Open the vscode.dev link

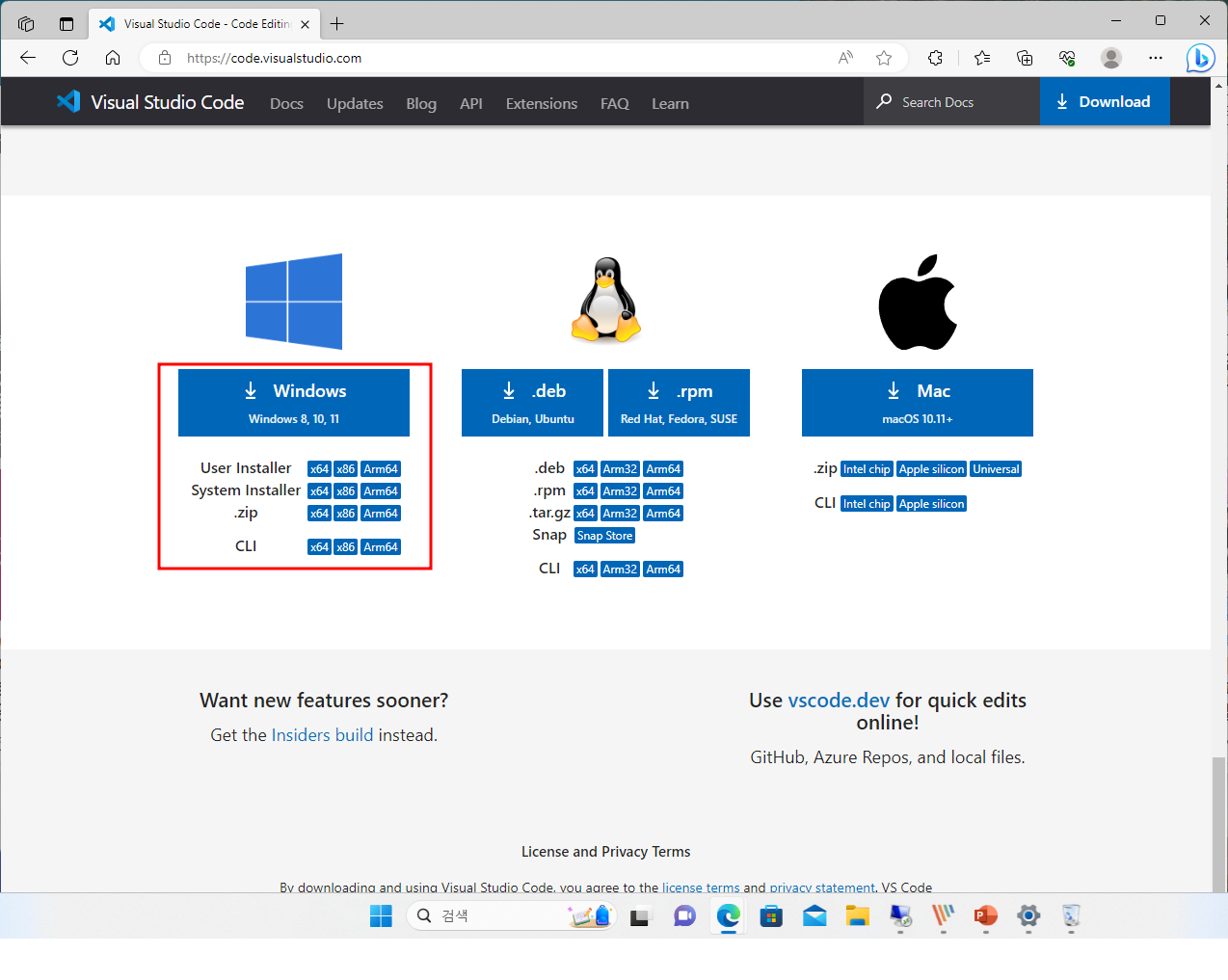pyautogui.click(x=839, y=701)
